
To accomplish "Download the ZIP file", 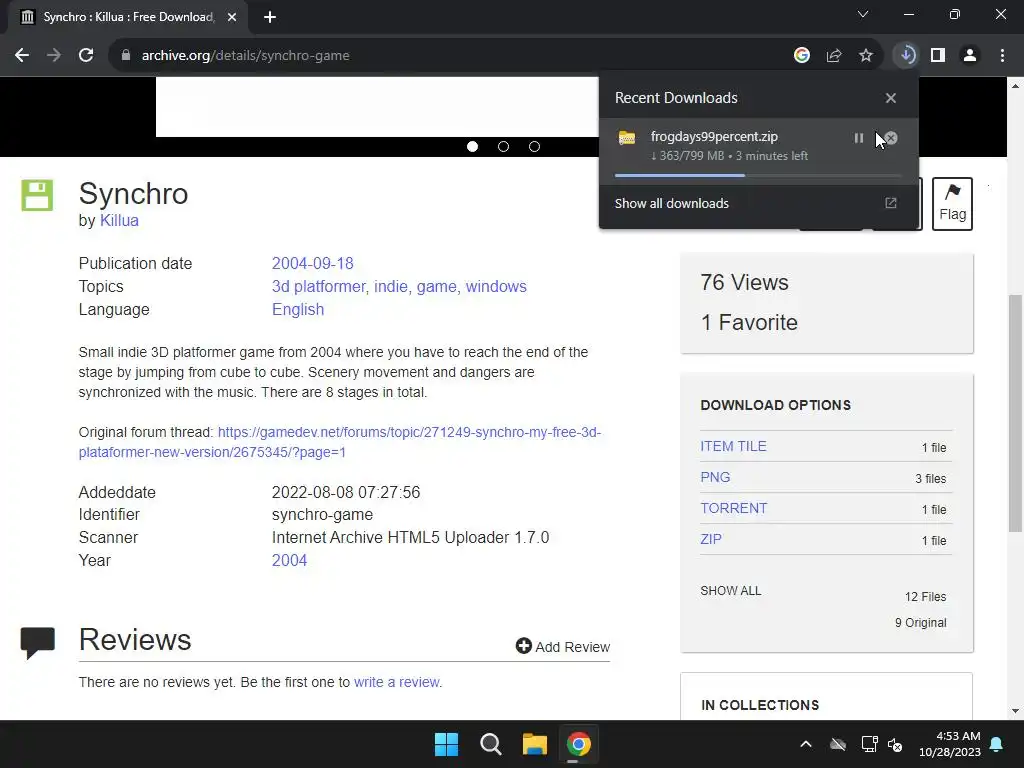I will coord(711,539).
